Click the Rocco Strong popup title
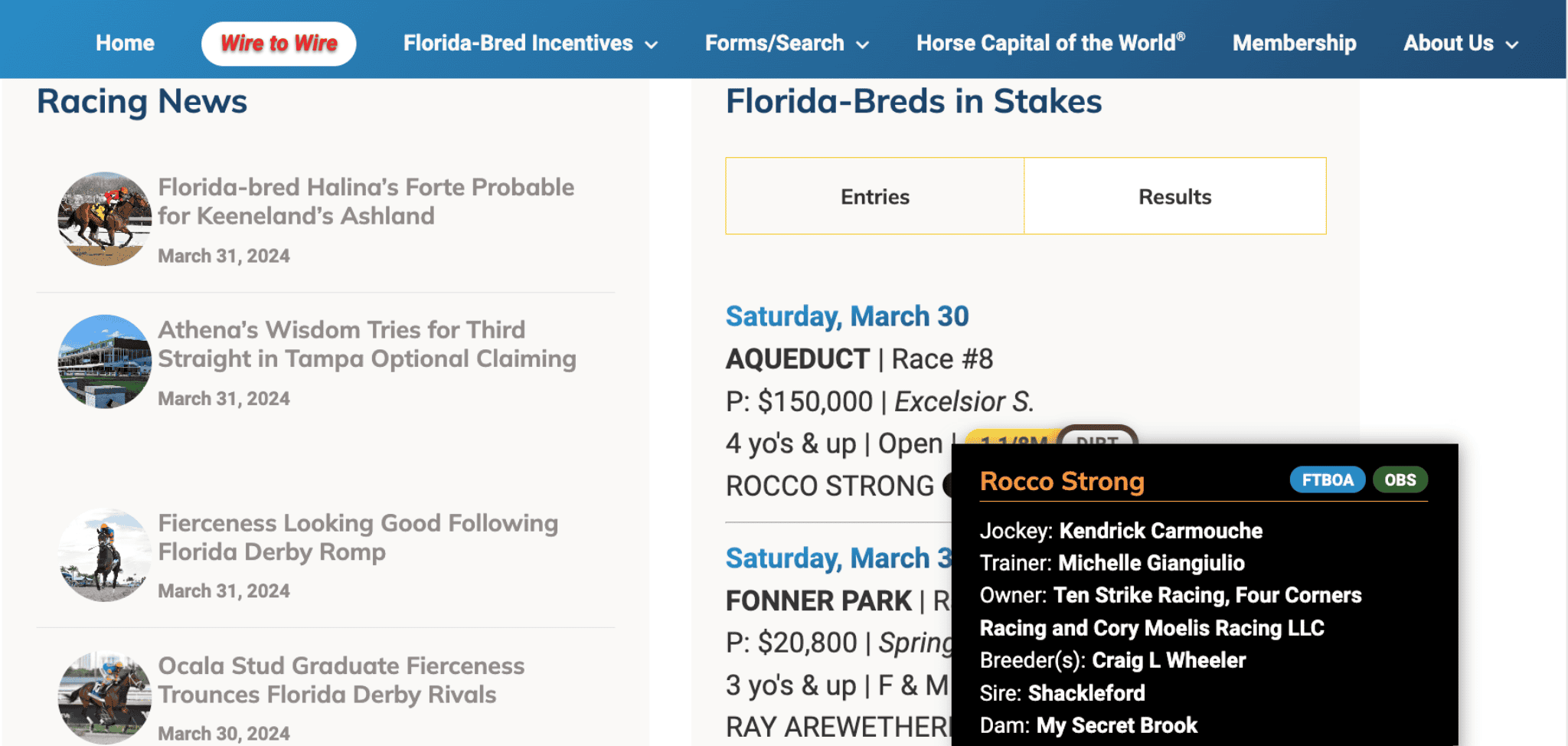The image size is (1568, 746). point(1062,481)
